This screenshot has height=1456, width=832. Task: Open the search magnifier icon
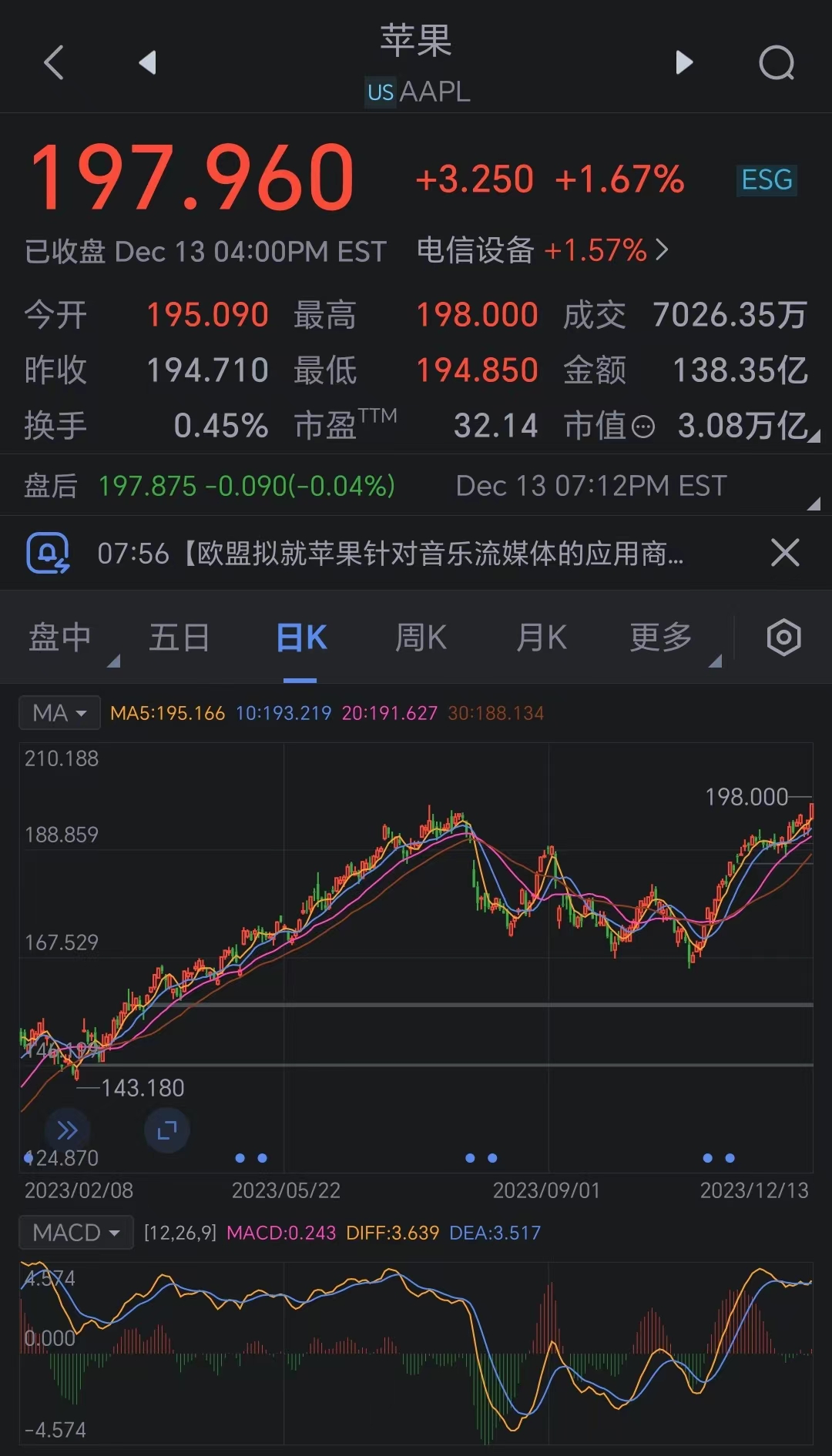tap(777, 62)
